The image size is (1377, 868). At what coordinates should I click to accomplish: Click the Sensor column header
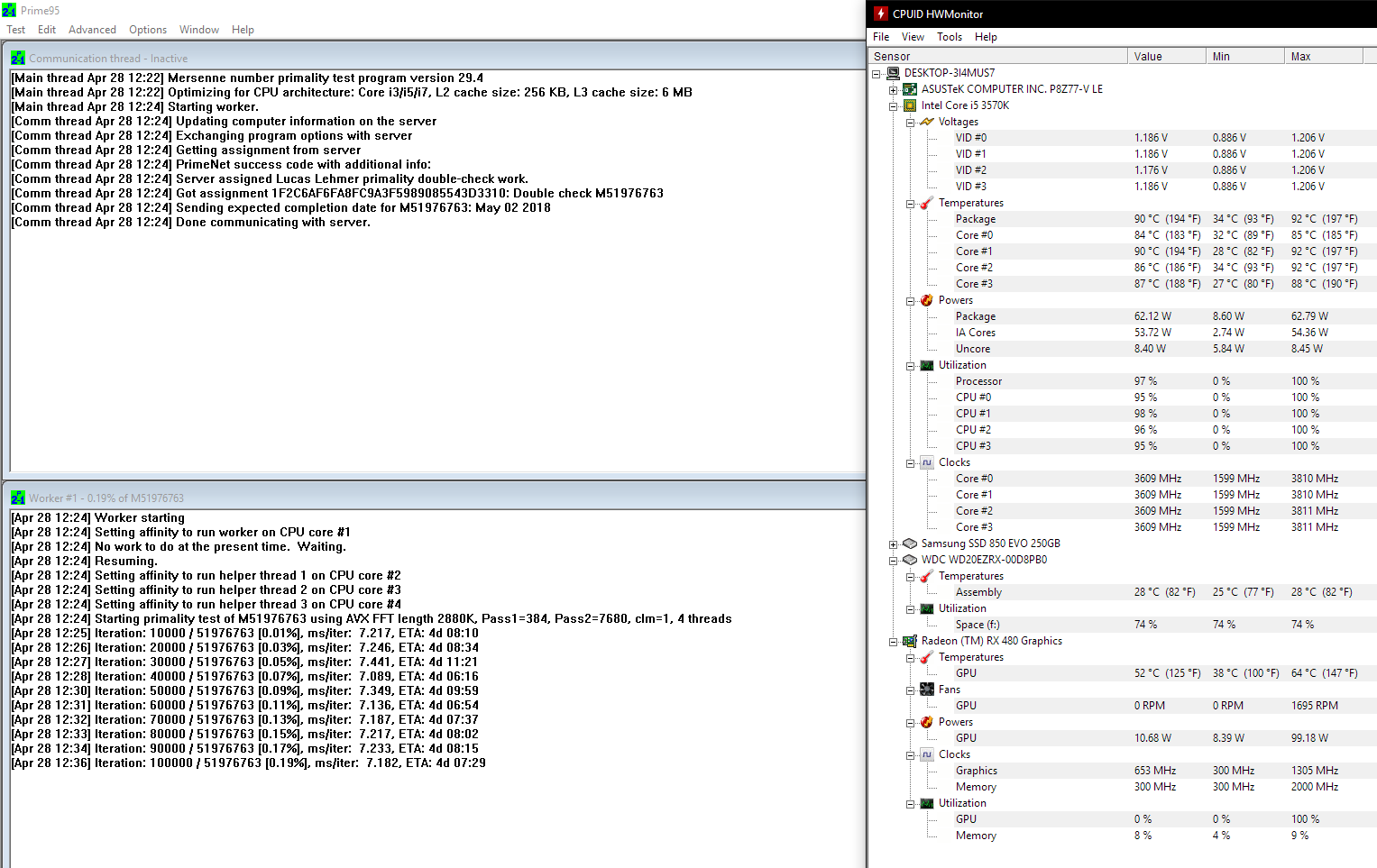pos(997,56)
